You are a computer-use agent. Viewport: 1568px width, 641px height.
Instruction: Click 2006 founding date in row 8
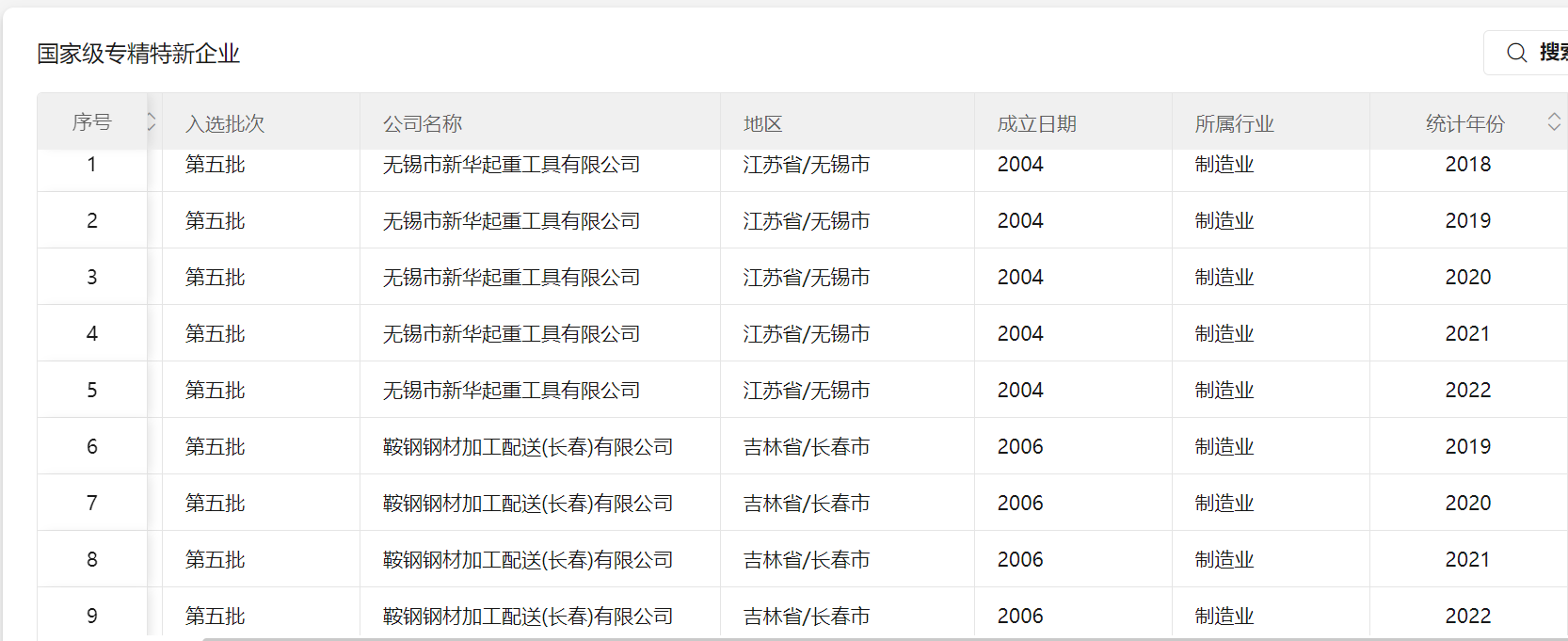pos(1020,559)
